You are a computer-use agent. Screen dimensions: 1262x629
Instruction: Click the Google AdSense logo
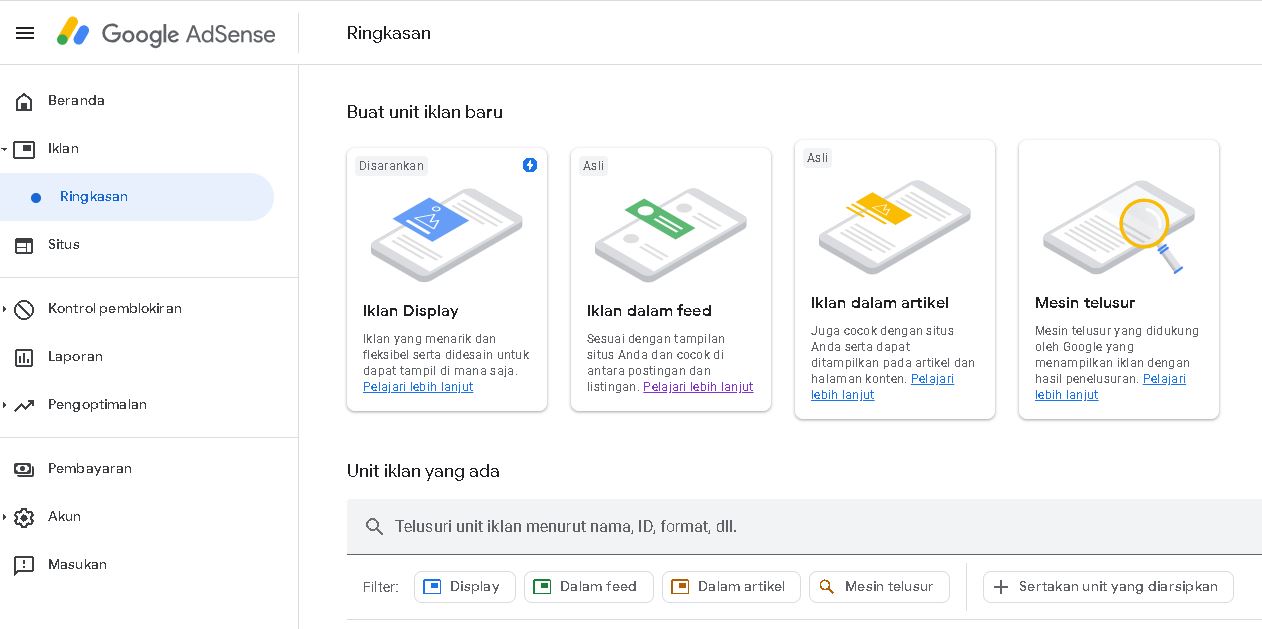point(165,33)
